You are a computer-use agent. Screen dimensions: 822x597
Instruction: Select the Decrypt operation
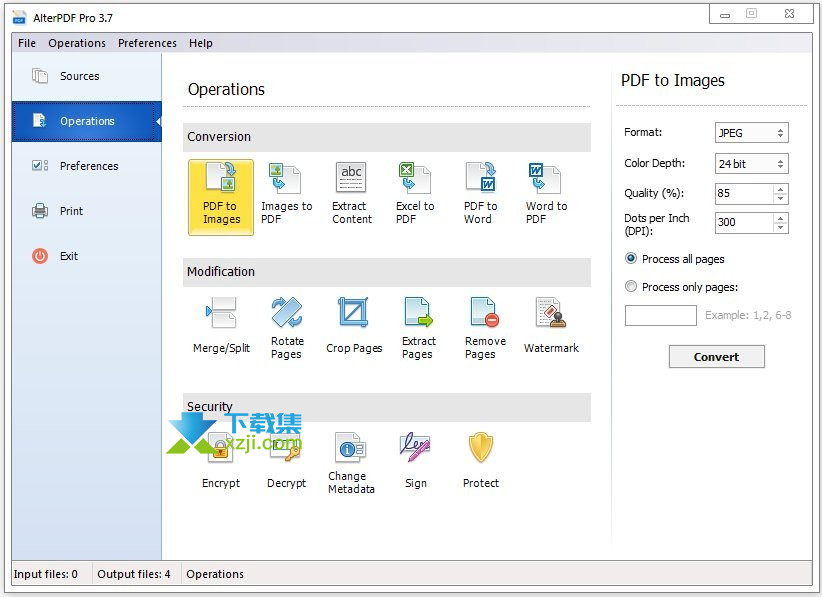(x=286, y=461)
